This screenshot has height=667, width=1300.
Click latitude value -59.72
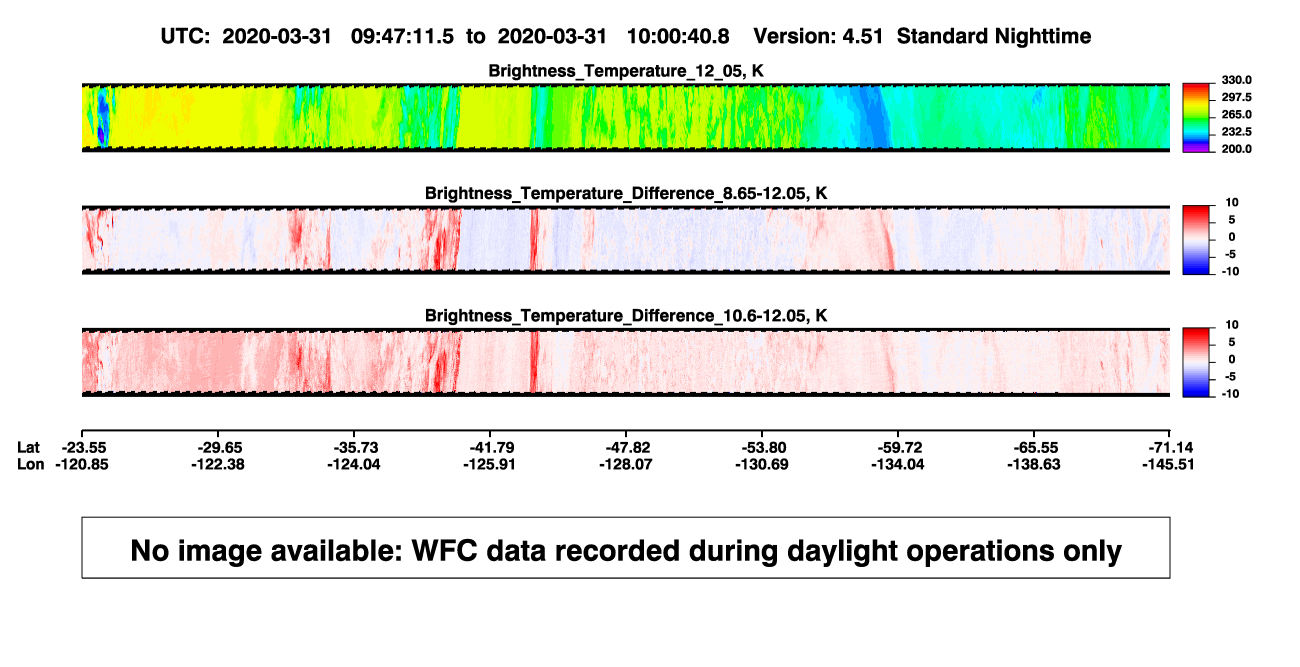pos(899,447)
